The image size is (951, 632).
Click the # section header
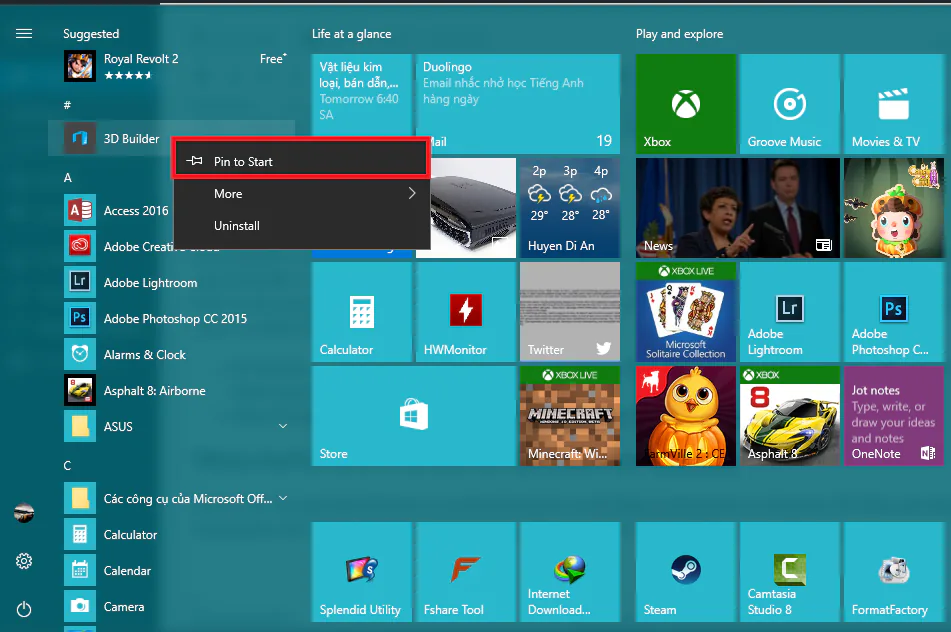67,105
